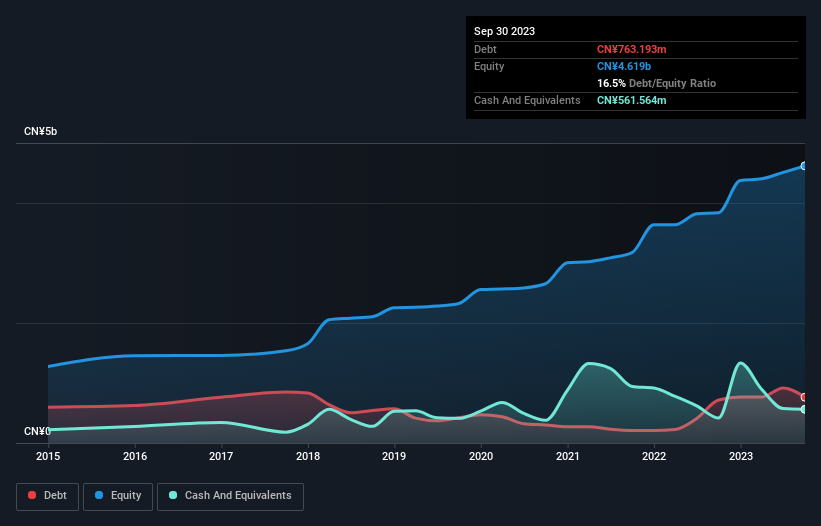
Task: Click Cash And Equivalents label in tooltip
Action: [x=527, y=100]
